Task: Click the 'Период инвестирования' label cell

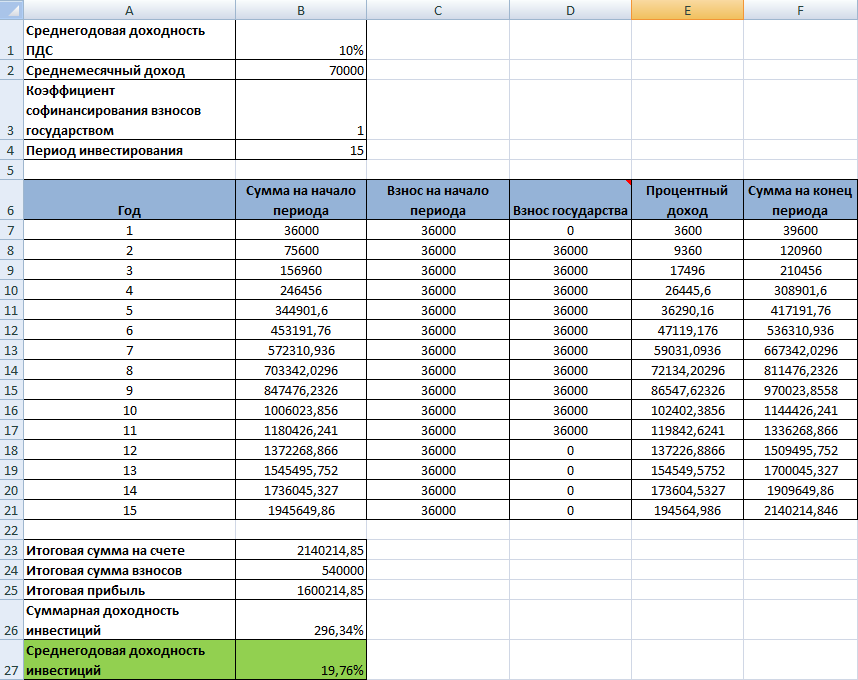Action: click(x=129, y=150)
